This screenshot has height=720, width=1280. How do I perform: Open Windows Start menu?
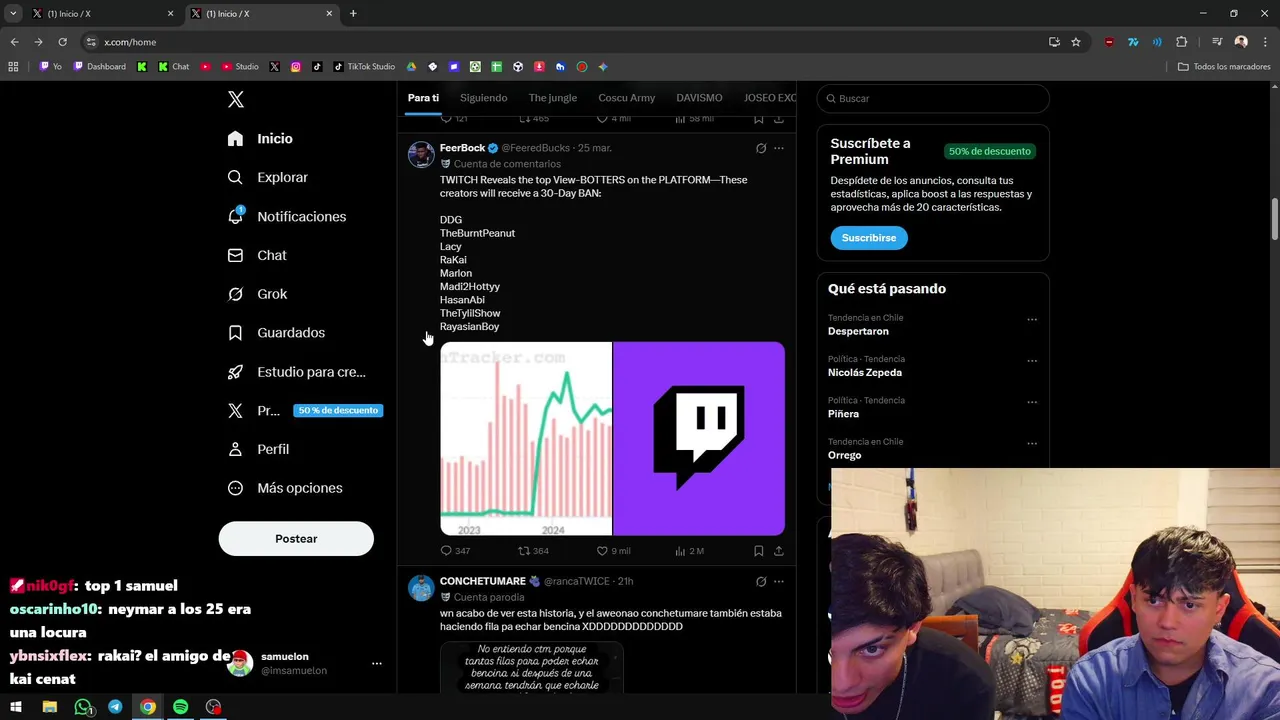16,707
